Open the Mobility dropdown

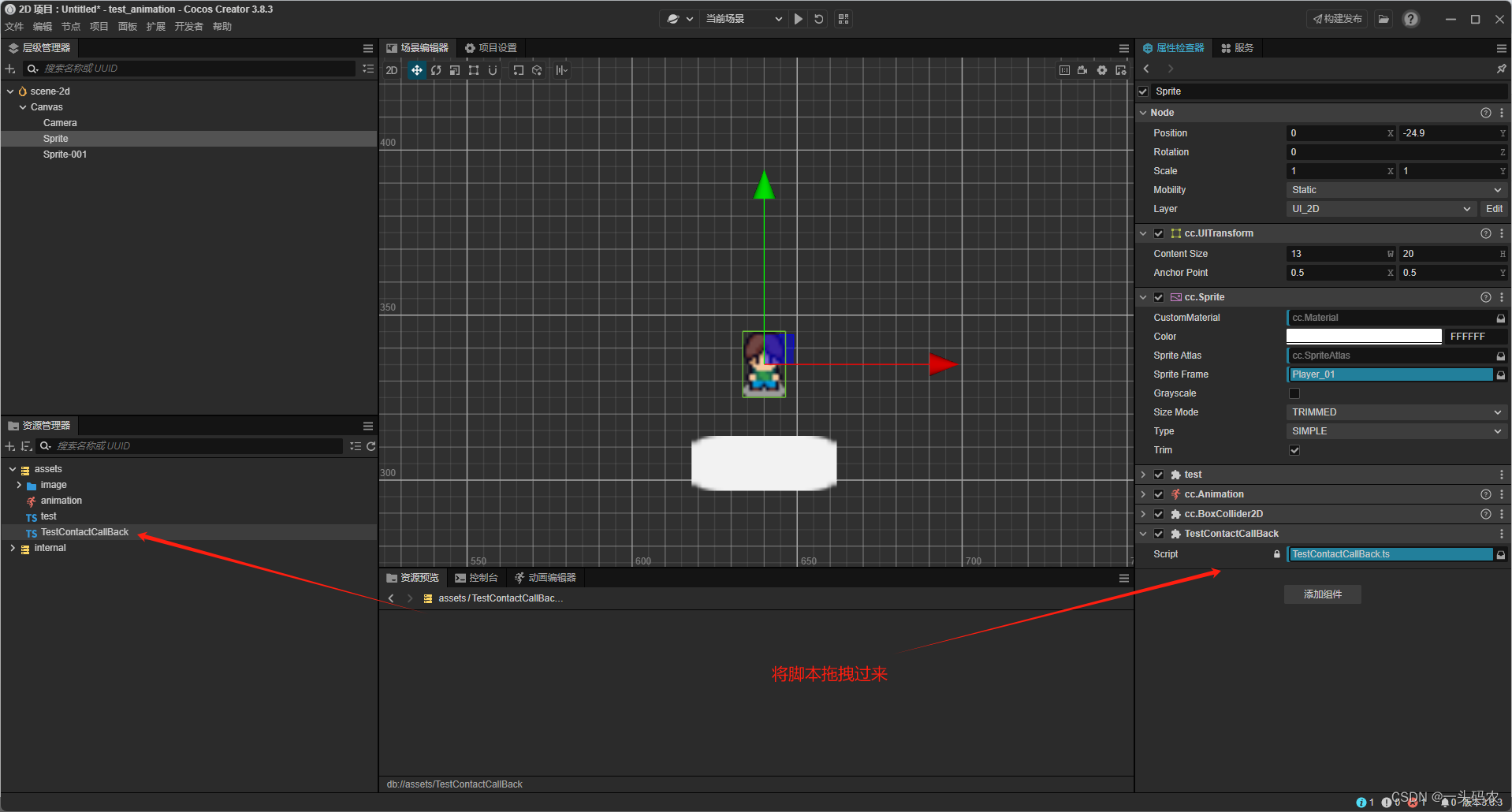point(1396,190)
